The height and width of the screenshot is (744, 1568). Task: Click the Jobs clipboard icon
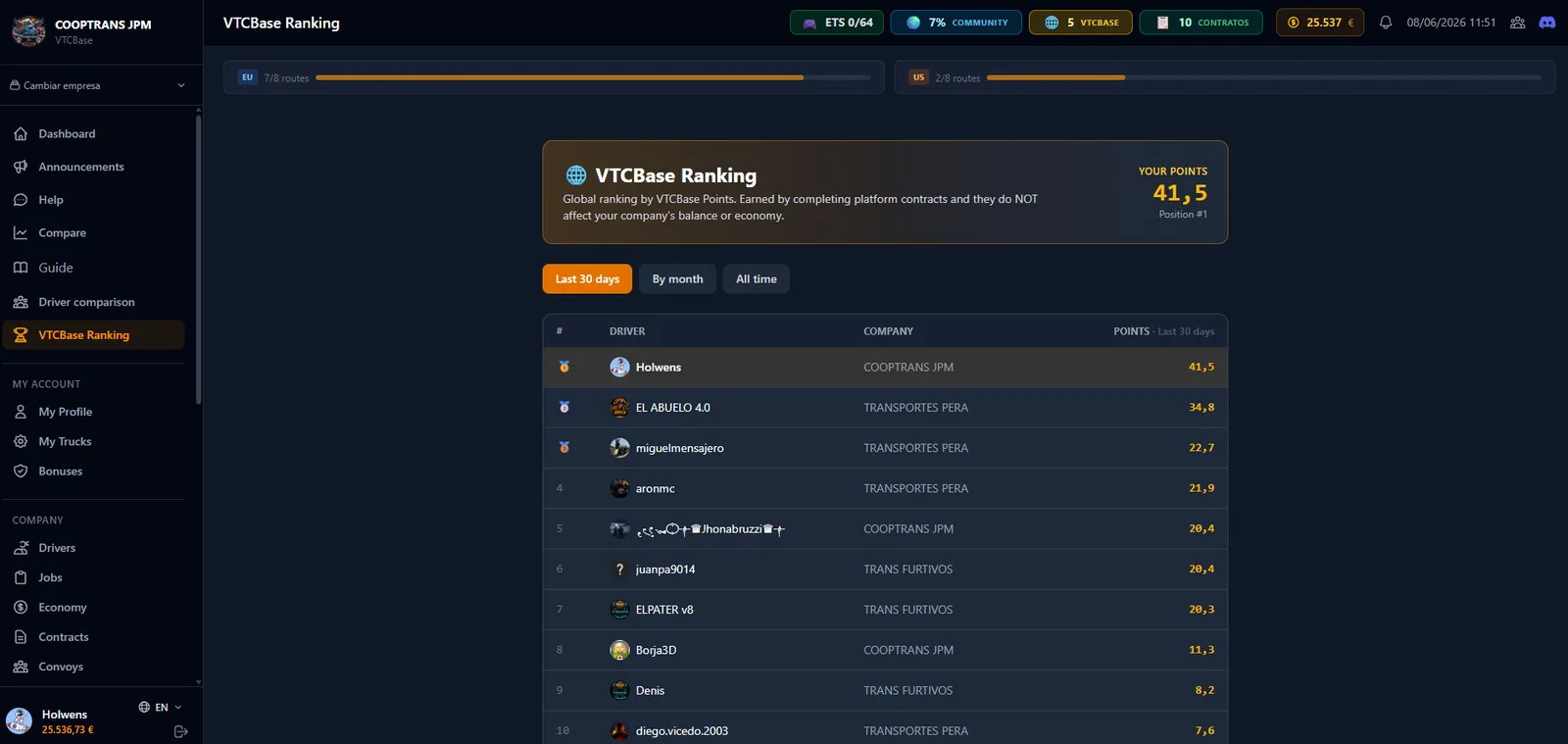(21, 578)
